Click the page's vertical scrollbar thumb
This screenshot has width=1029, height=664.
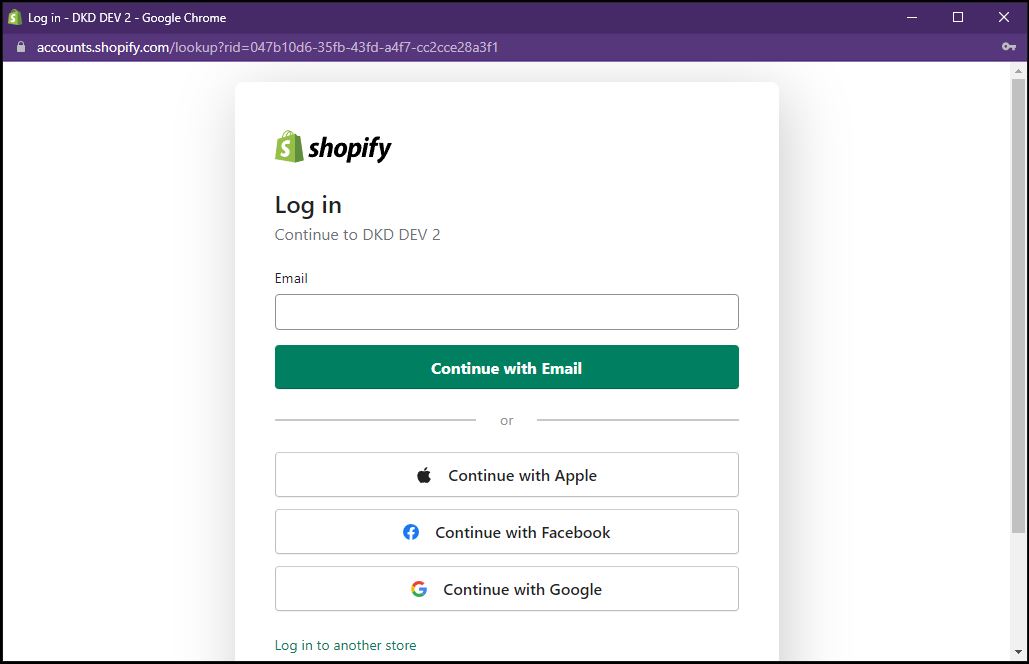coord(1018,305)
